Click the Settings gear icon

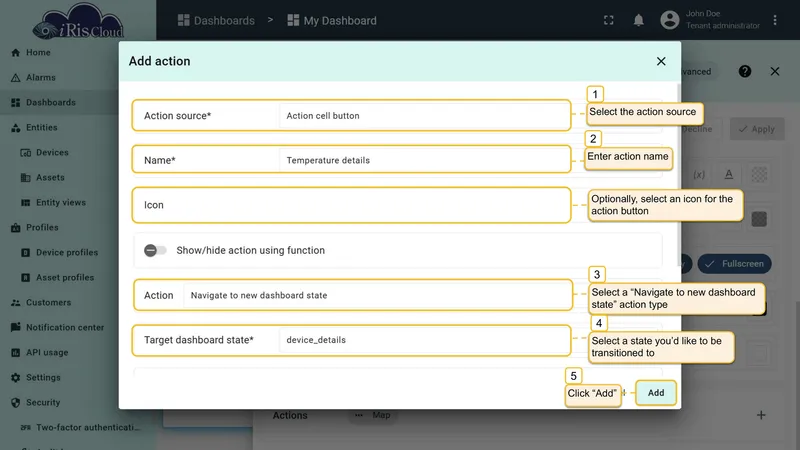coord(15,378)
